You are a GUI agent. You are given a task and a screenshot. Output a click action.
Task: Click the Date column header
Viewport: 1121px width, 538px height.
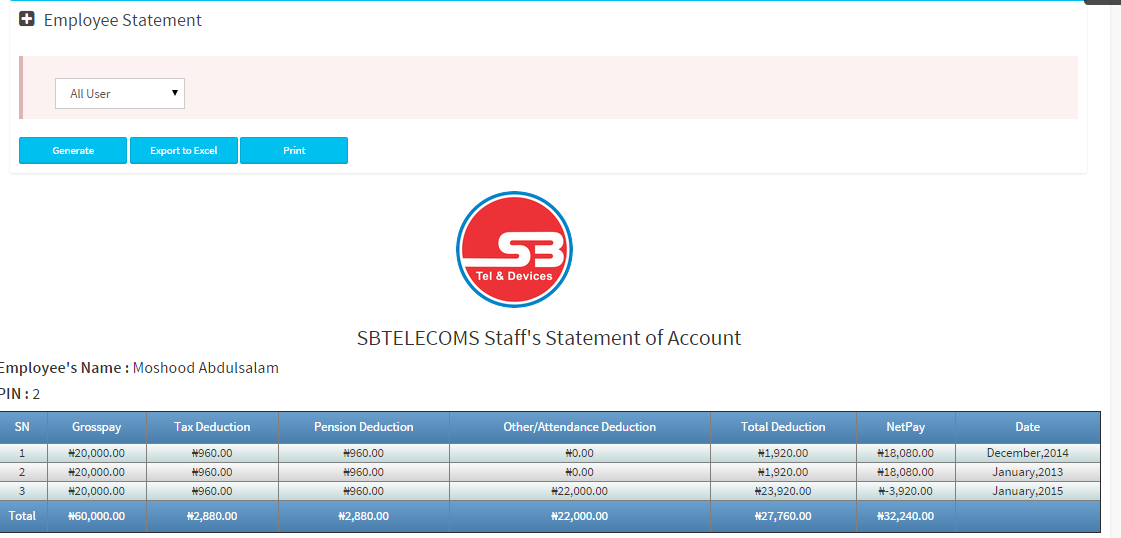tap(1027, 427)
